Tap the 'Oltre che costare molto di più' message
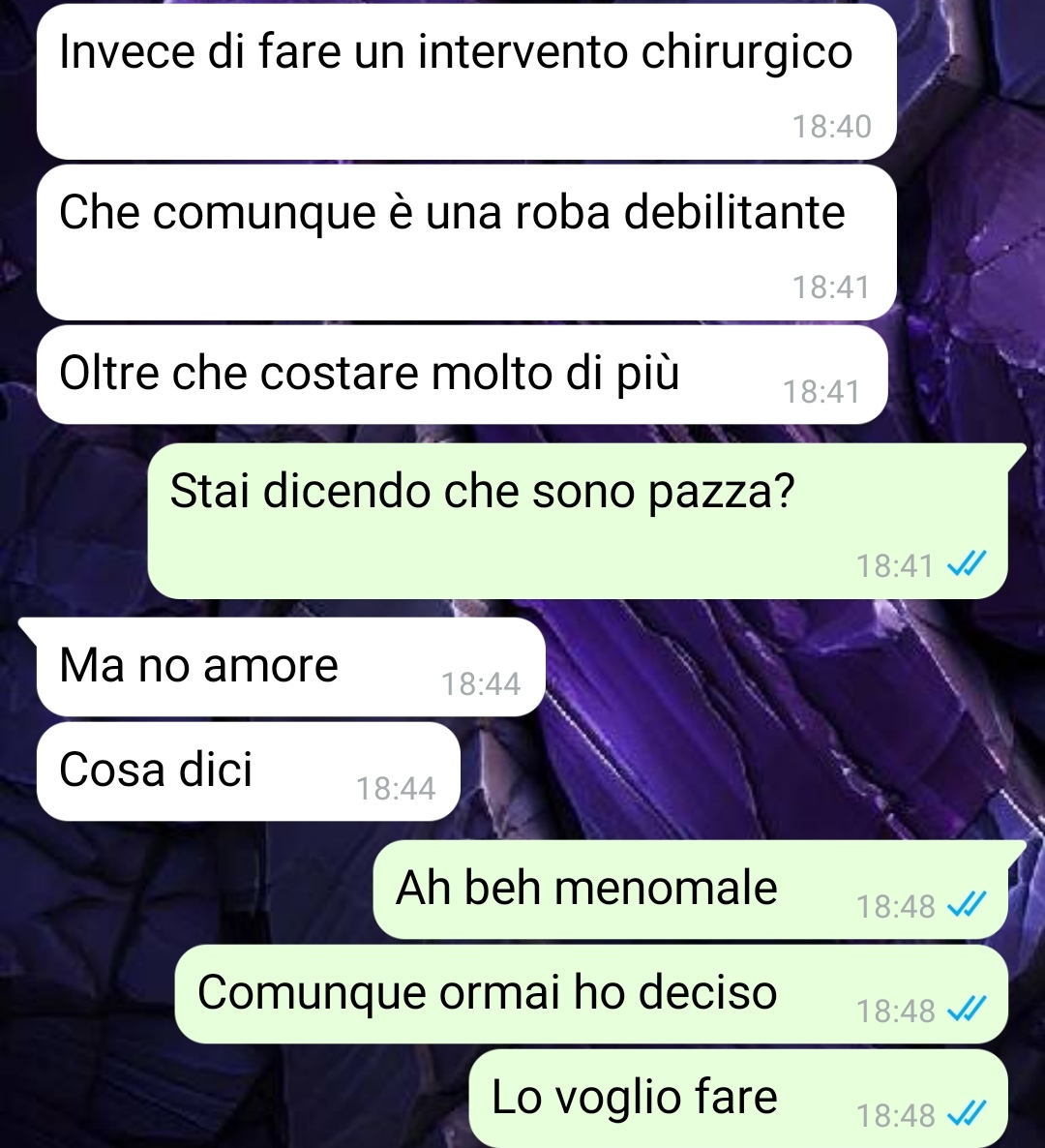Image resolution: width=1045 pixels, height=1148 pixels. [462, 375]
